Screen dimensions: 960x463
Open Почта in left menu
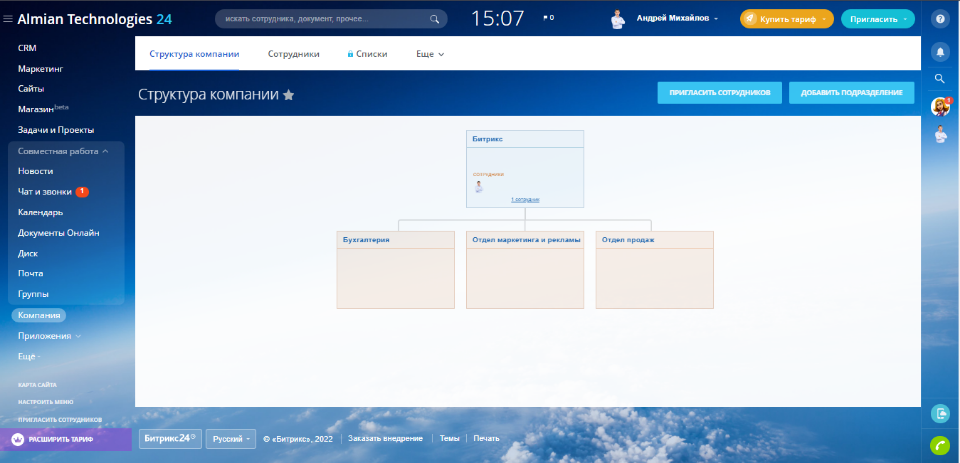(x=31, y=273)
